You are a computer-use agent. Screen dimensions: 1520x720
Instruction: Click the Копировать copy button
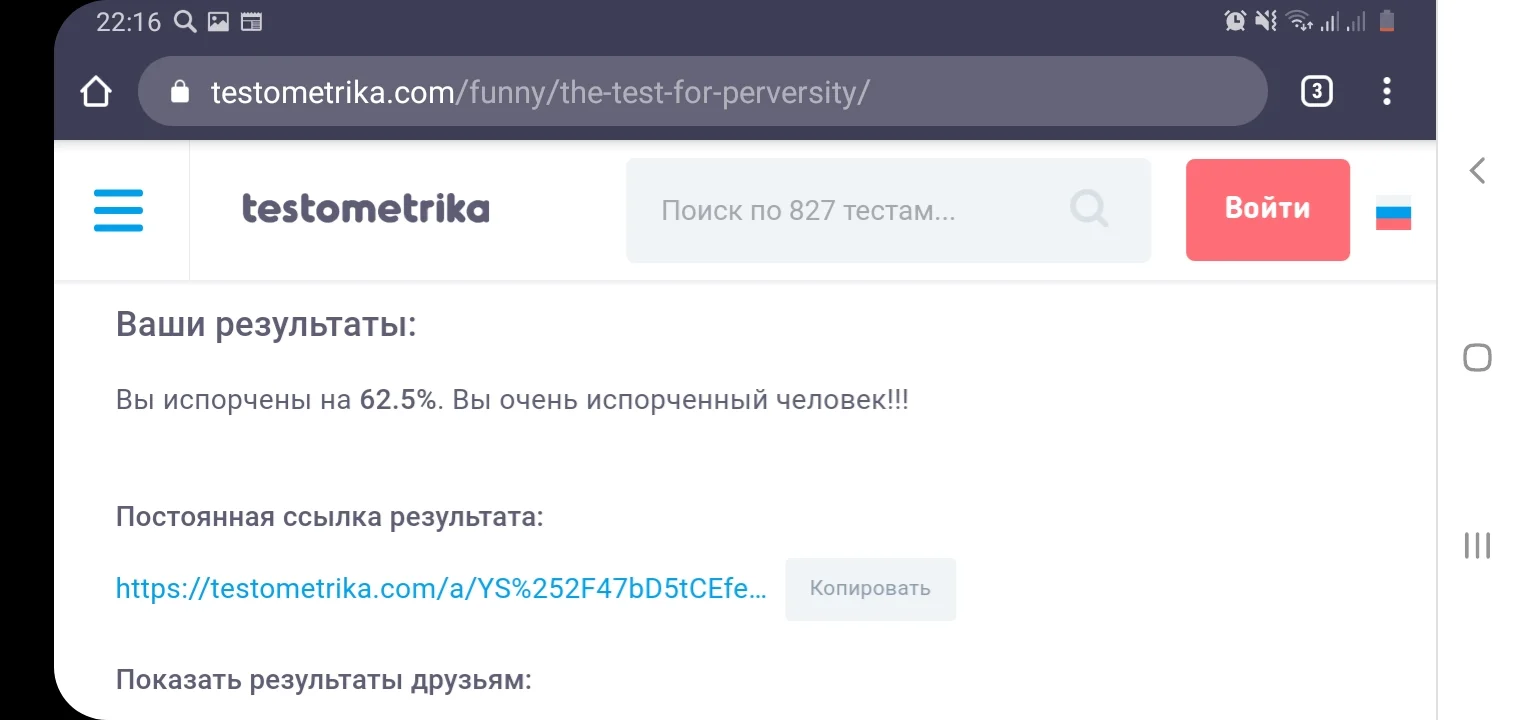(869, 589)
